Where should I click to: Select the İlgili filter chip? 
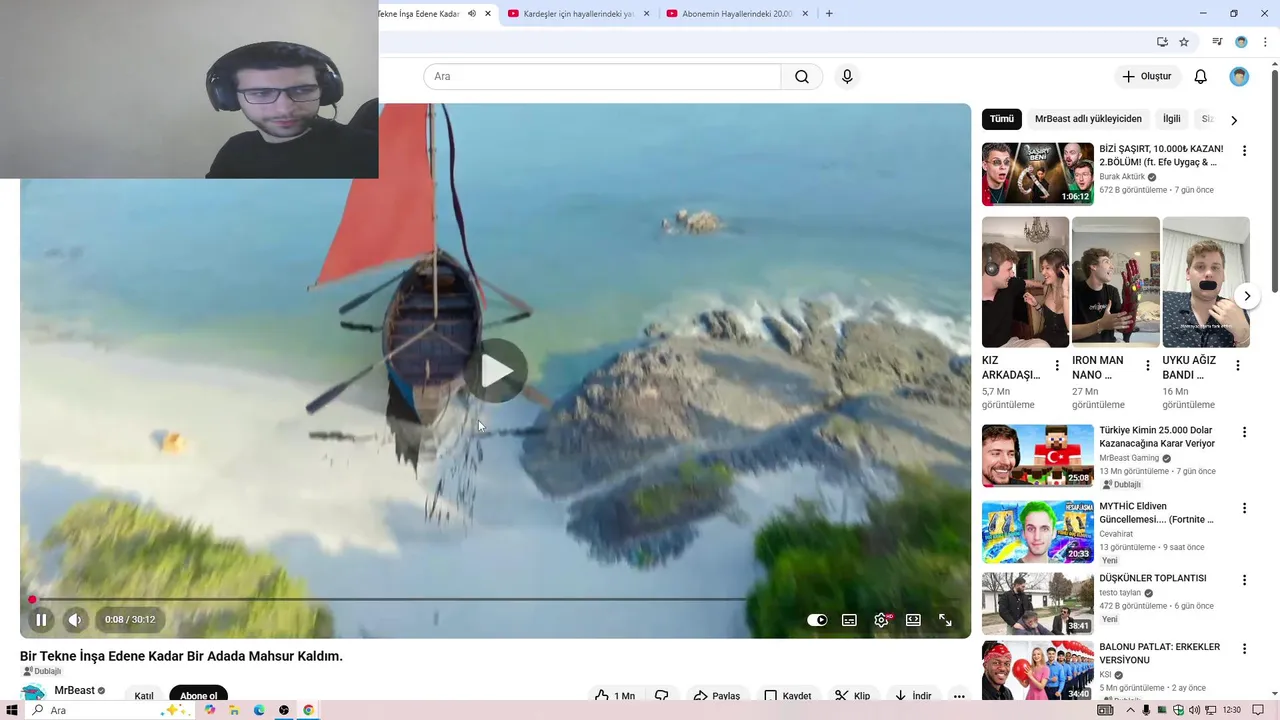(x=1172, y=119)
